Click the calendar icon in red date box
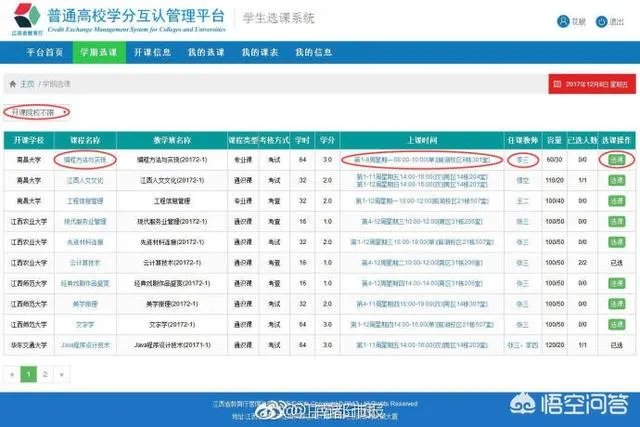This screenshot has width=640, height=427. pos(557,84)
